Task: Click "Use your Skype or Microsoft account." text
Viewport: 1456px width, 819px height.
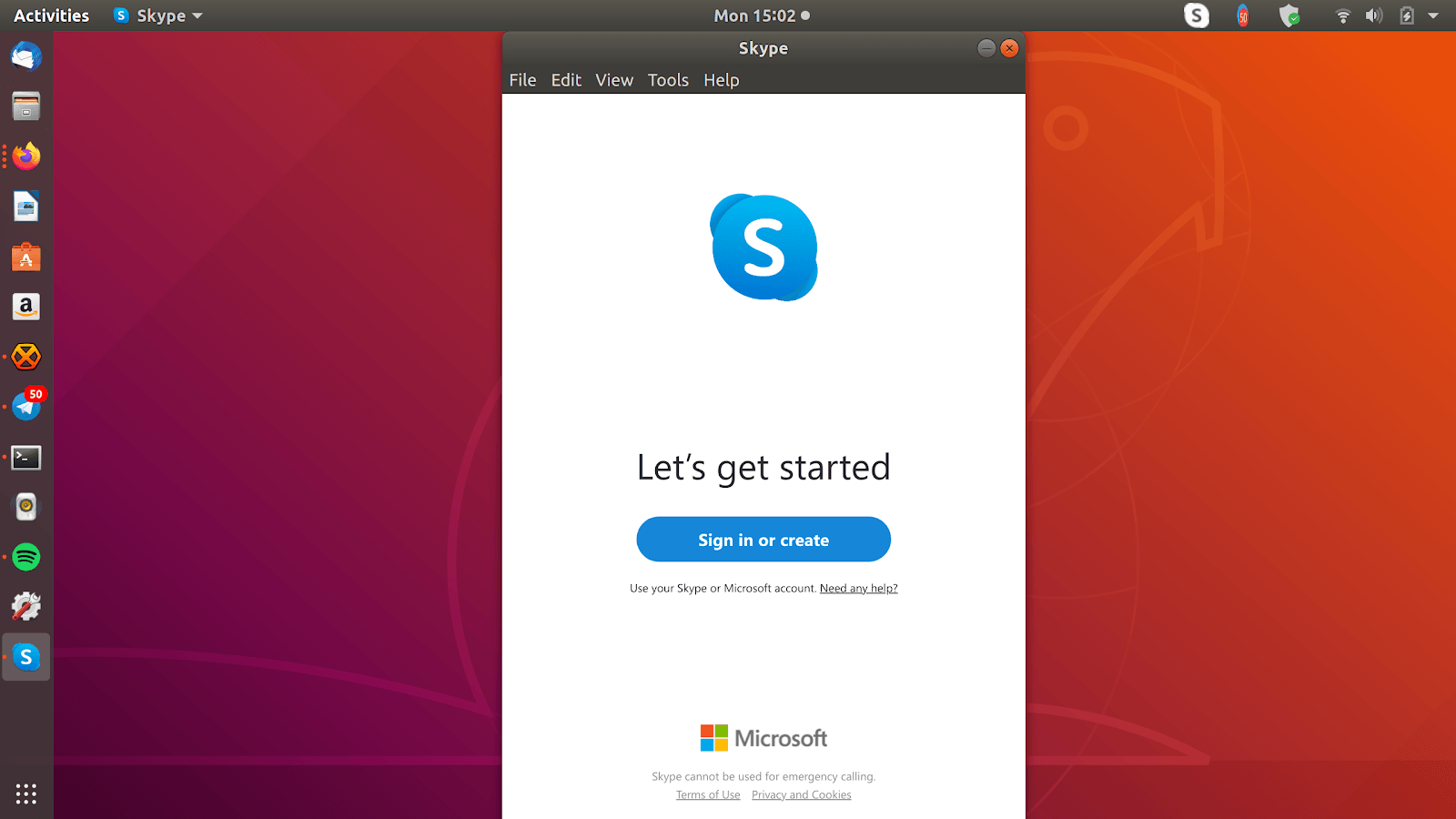Action: 723,589
